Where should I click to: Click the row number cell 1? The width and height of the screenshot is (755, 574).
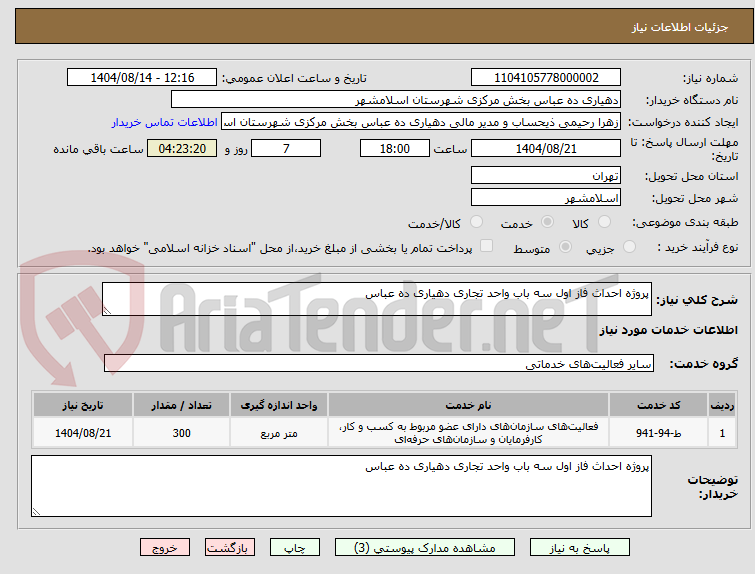[x=722, y=433]
